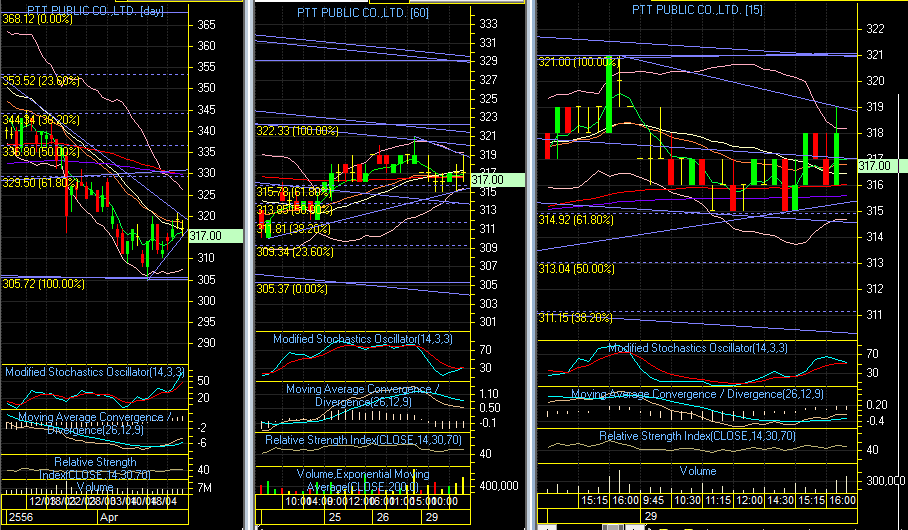Select the MACD title in the 60-minute chart
This screenshot has height=530, width=908.
(363, 395)
